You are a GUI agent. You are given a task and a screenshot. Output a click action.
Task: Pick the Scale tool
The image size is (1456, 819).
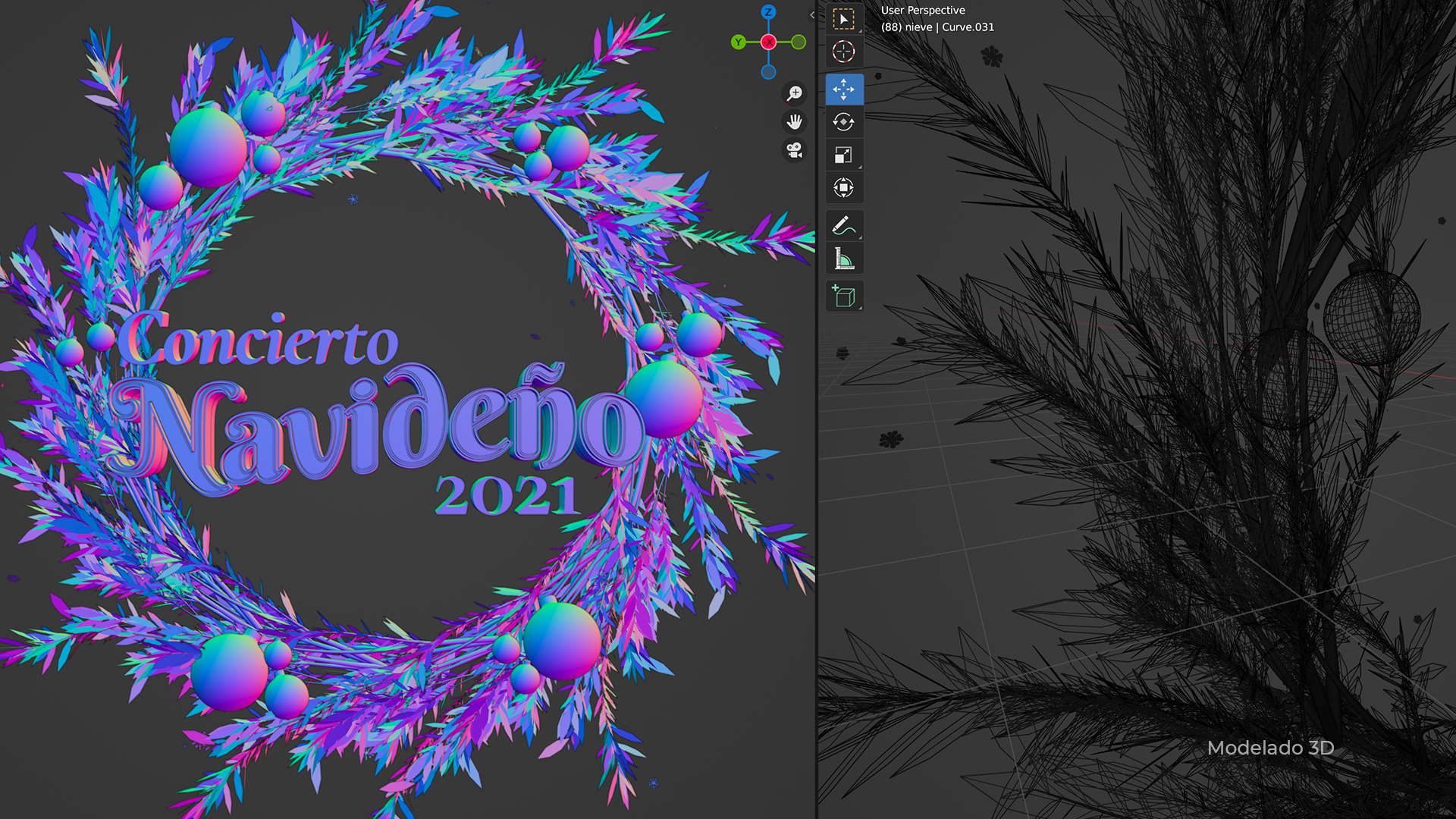[x=843, y=155]
